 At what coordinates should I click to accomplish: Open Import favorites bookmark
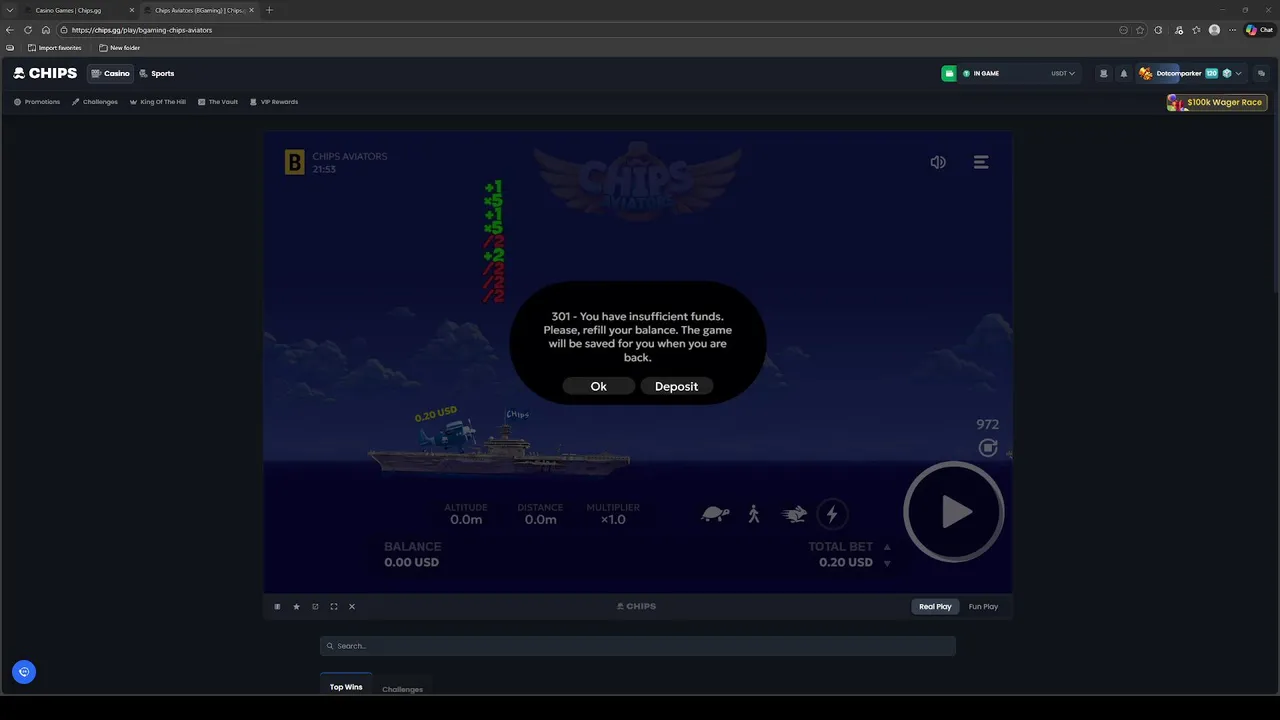pos(55,48)
